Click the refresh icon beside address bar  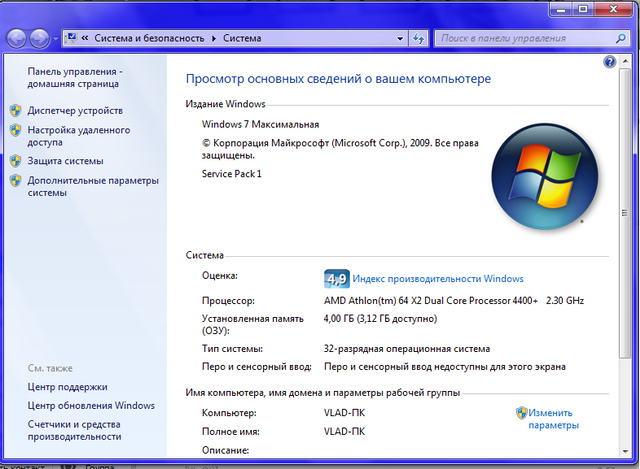pyautogui.click(x=418, y=39)
